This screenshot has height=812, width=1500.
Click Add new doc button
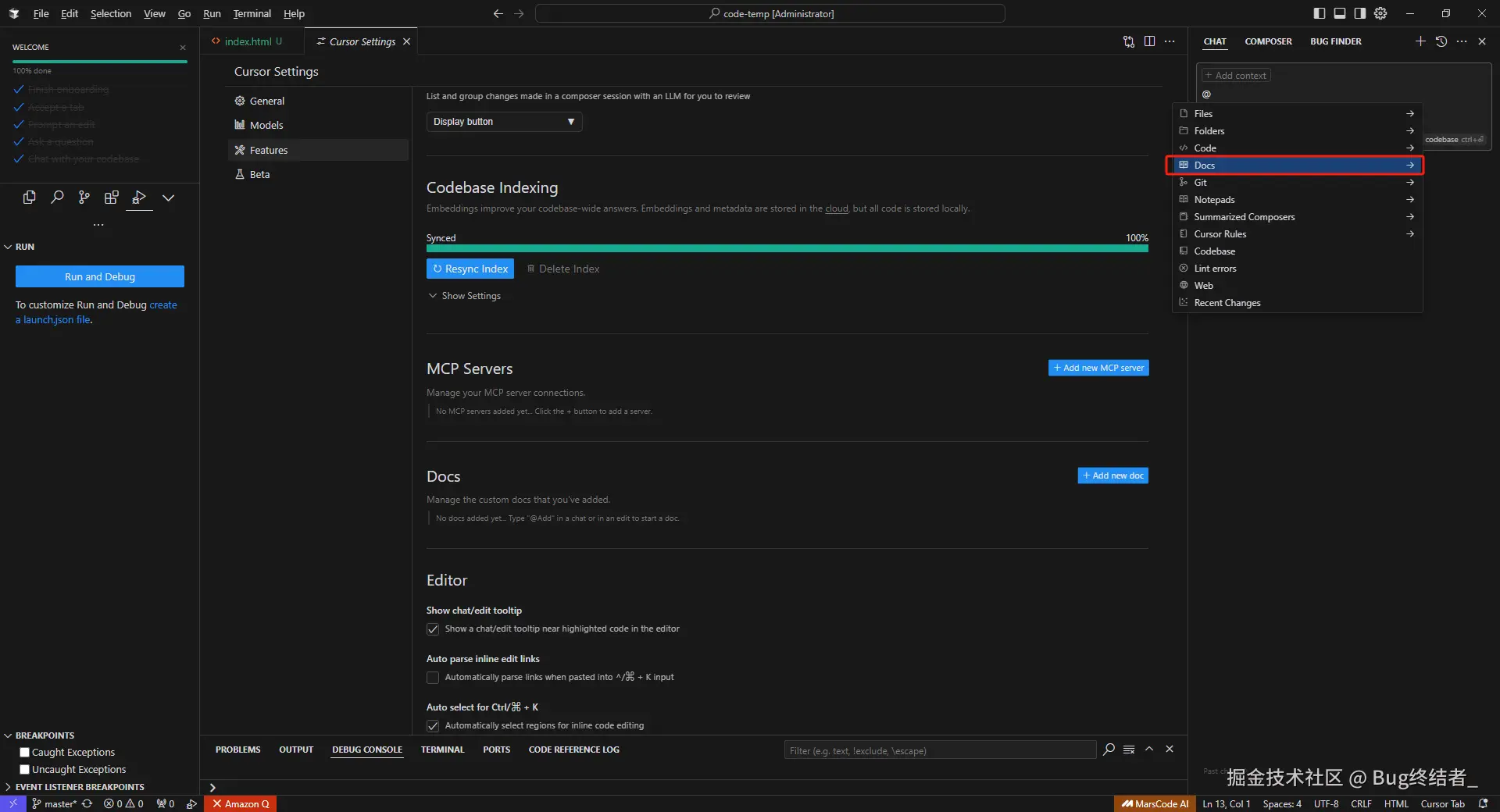tap(1113, 475)
